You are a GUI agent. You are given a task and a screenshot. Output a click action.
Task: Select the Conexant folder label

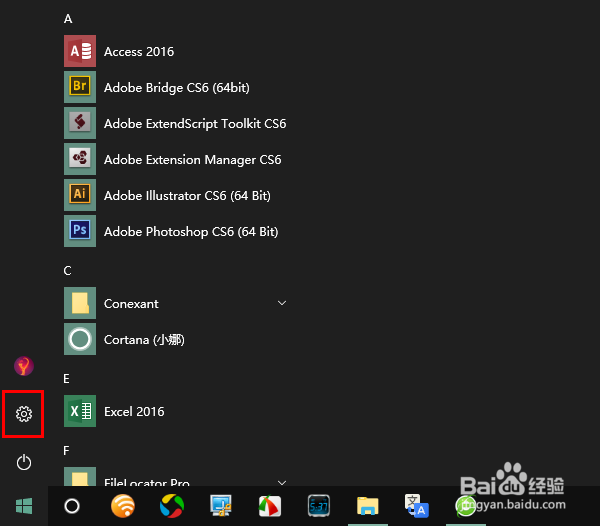click(x=131, y=304)
